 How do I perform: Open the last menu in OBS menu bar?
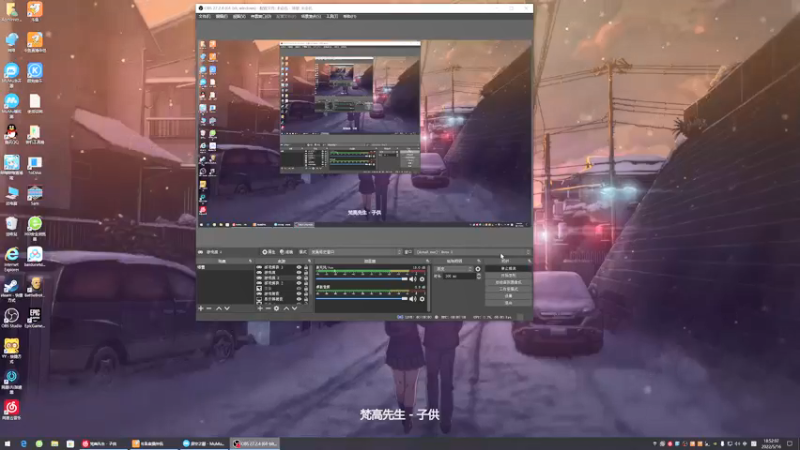point(349,16)
